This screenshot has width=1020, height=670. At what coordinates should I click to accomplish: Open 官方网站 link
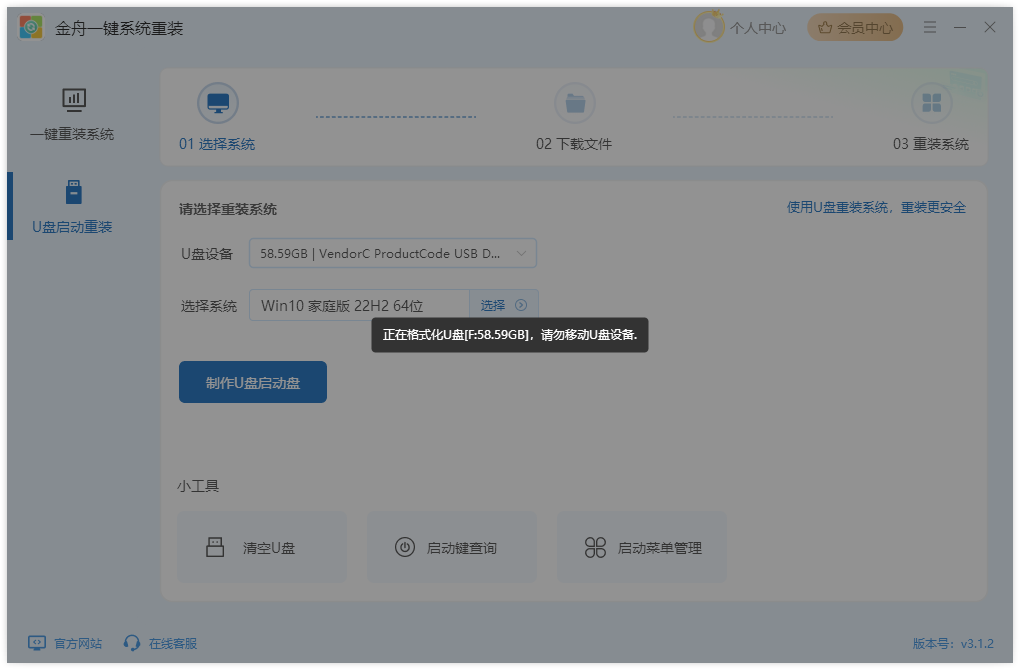[x=77, y=643]
